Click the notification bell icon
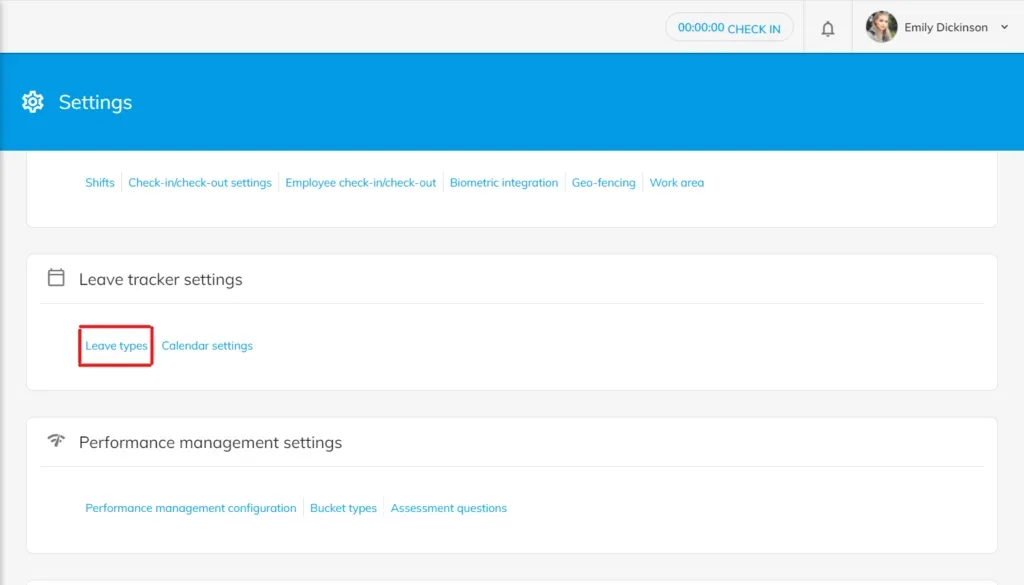 click(x=827, y=28)
